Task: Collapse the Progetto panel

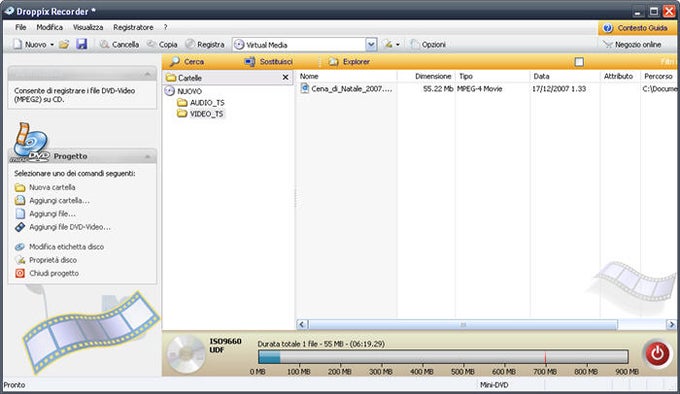Action: tap(148, 156)
